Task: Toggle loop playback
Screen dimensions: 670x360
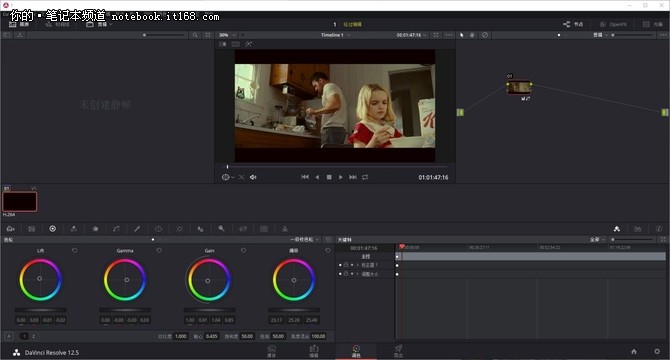Action: point(365,177)
